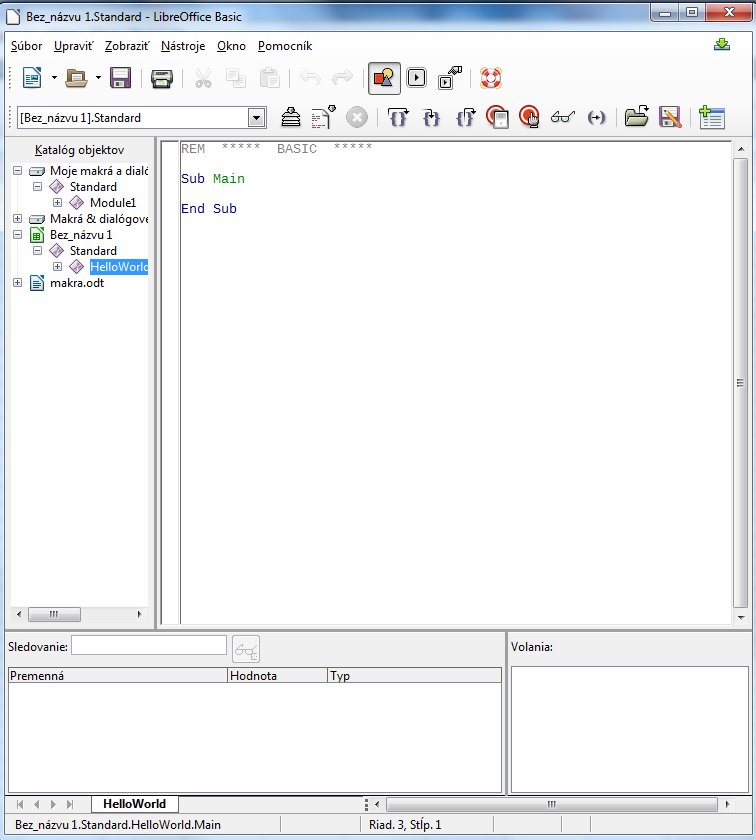Viewport: 756px width, 840px height.
Task: Click the disabled Stop macro icon
Action: pyautogui.click(x=357, y=117)
